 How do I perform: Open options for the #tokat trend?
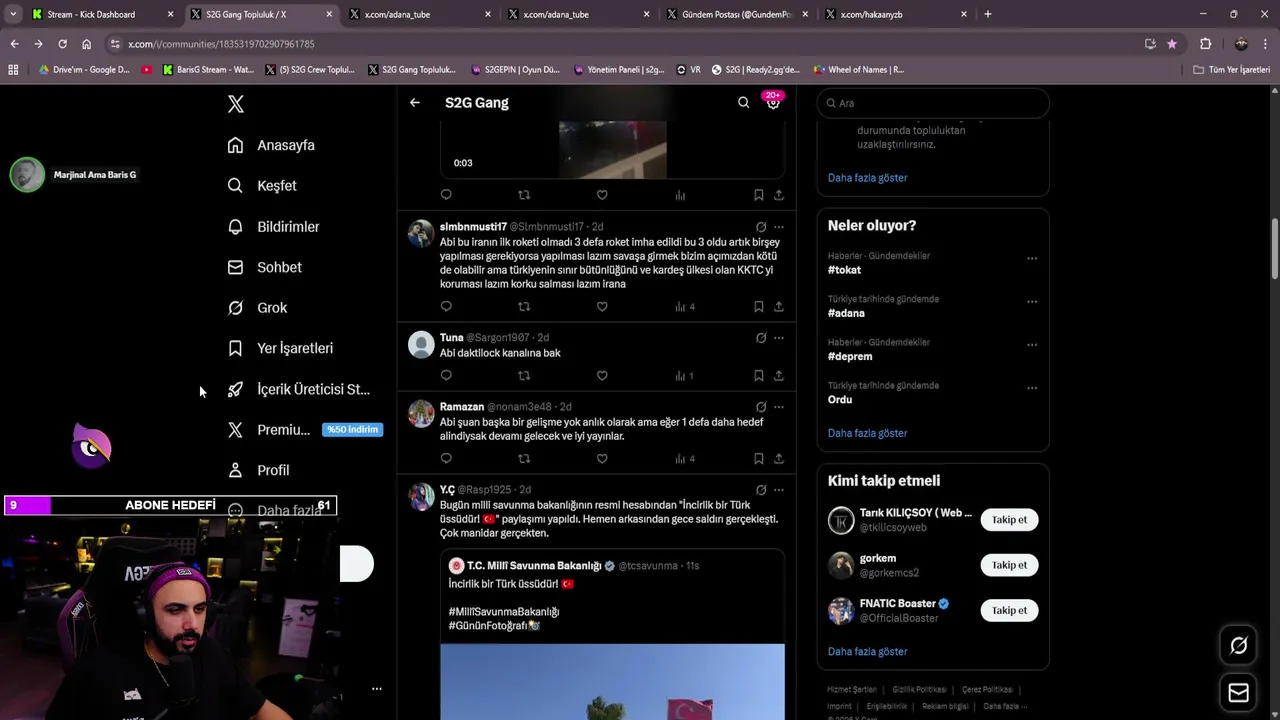(1032, 258)
